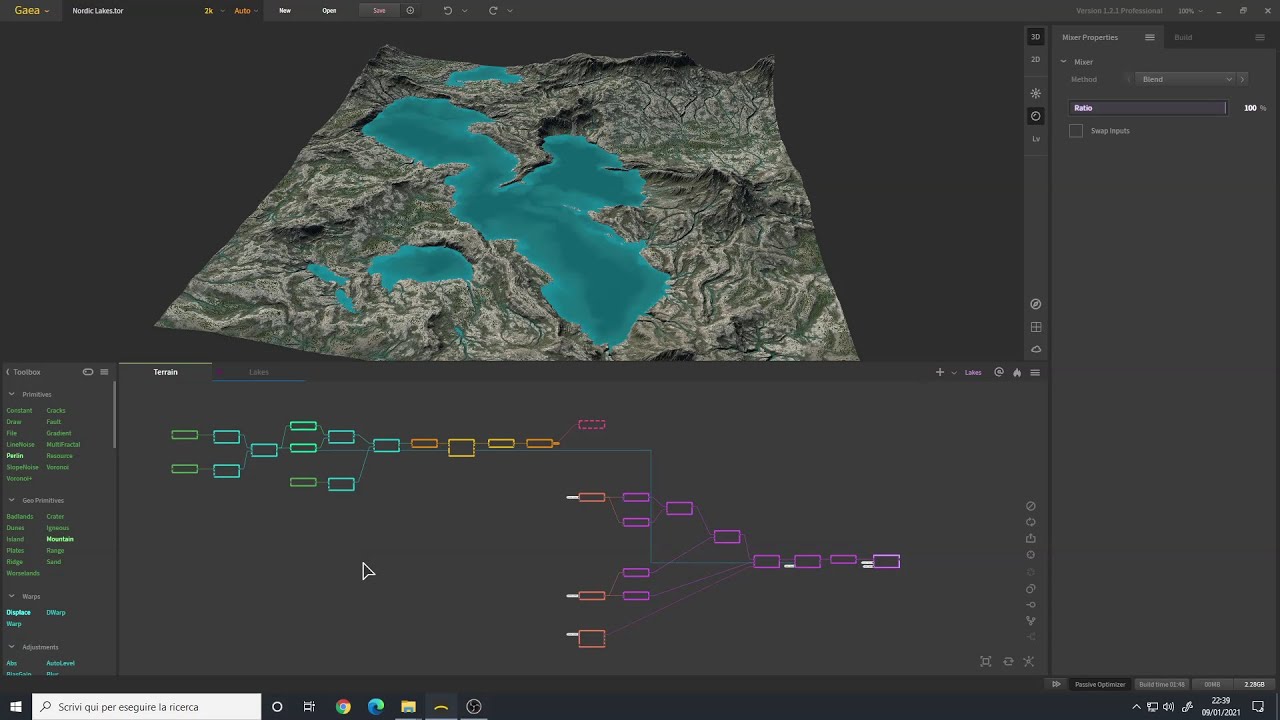Add a Displace node from toolbox
This screenshot has height=720, width=1280.
point(18,612)
